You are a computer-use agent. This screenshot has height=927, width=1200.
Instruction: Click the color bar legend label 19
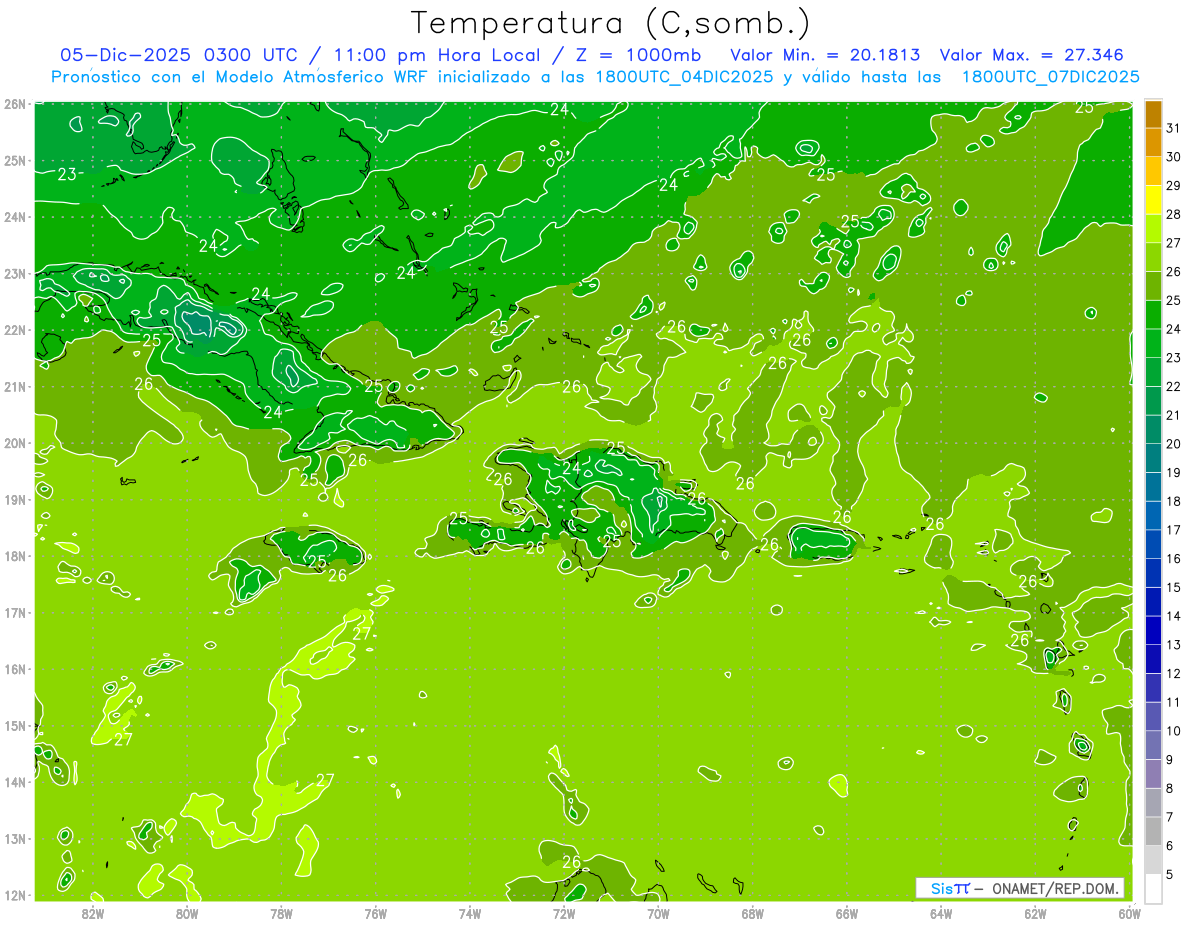[1174, 472]
